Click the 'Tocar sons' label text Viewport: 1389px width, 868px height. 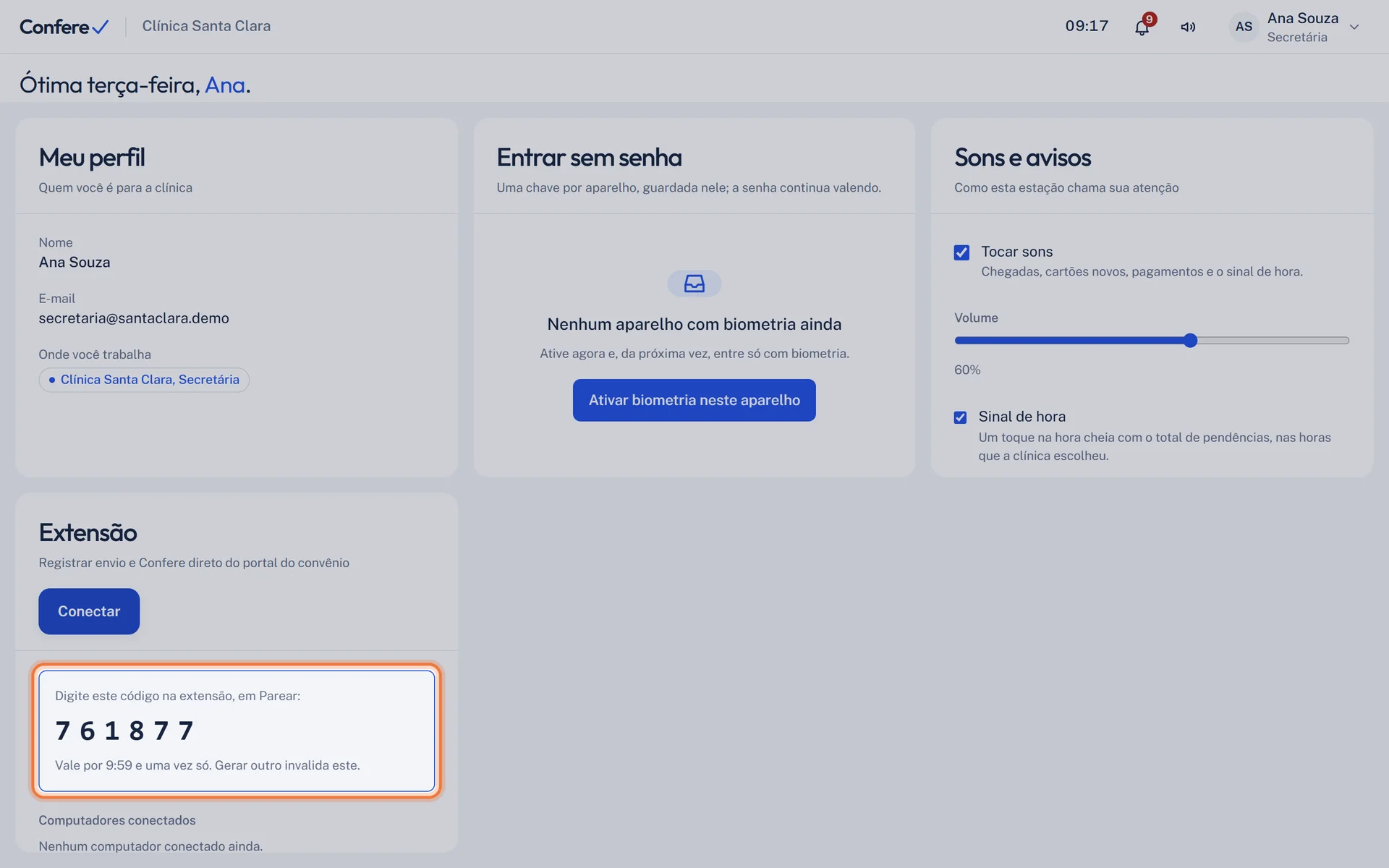coord(1016,252)
